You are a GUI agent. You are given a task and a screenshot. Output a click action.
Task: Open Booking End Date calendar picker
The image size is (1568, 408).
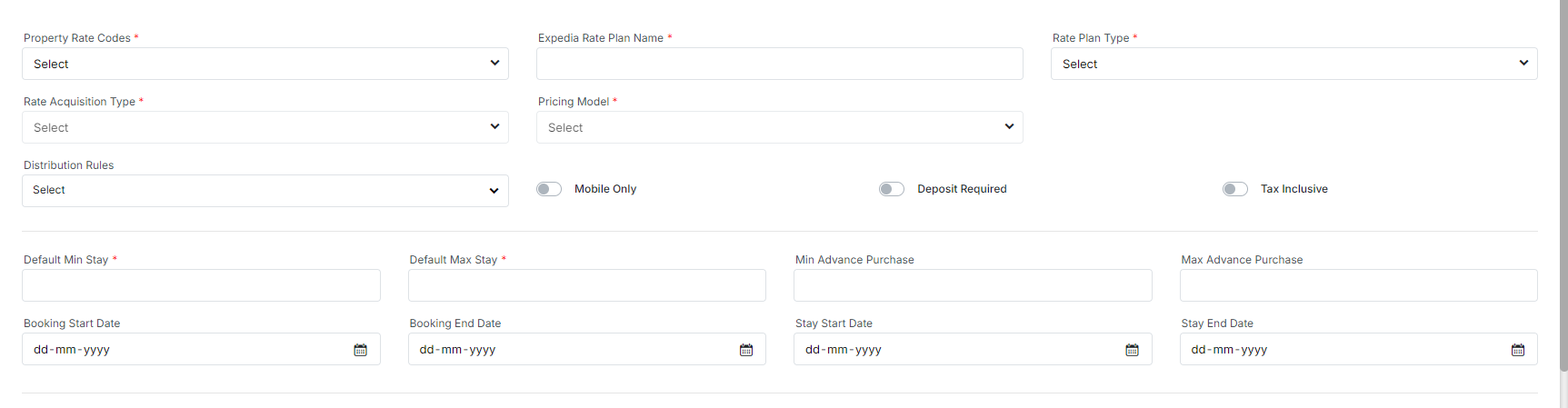[746, 350]
